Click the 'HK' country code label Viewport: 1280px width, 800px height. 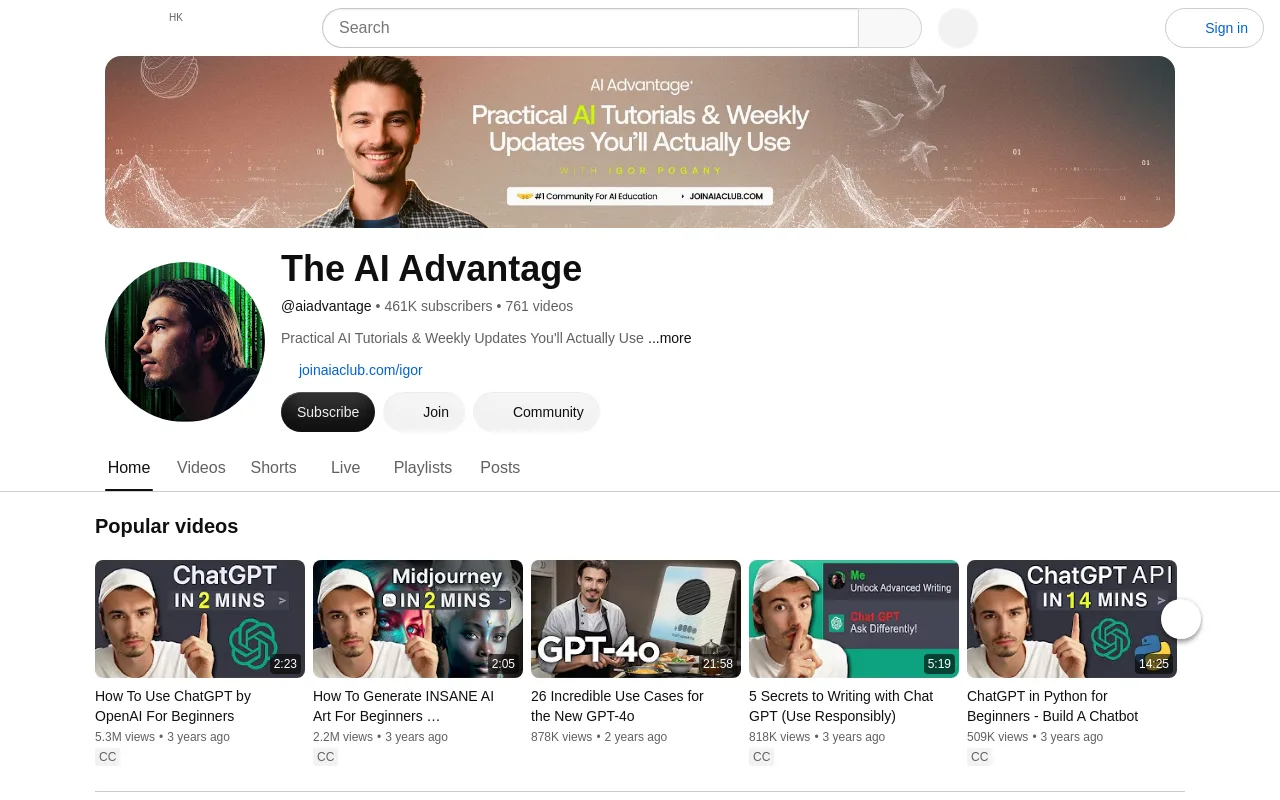176,17
